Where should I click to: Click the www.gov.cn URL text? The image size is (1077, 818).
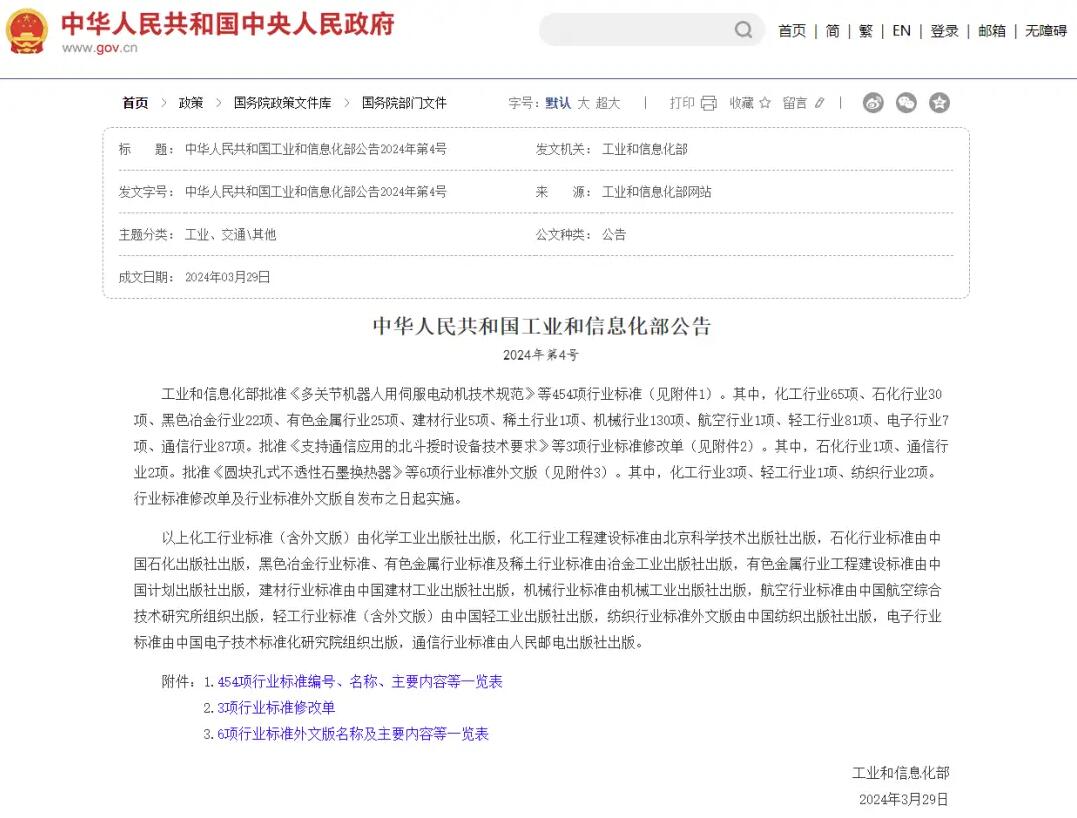tap(100, 48)
